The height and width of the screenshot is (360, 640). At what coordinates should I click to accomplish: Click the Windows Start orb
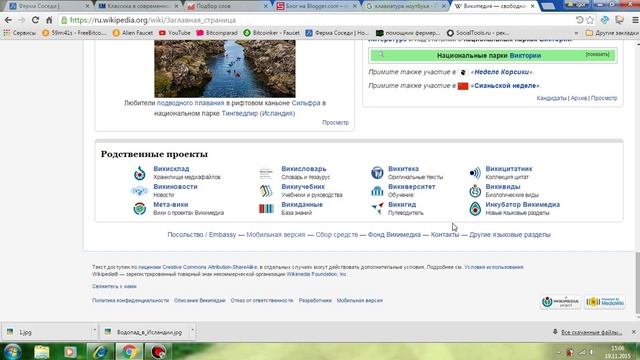click(13, 352)
